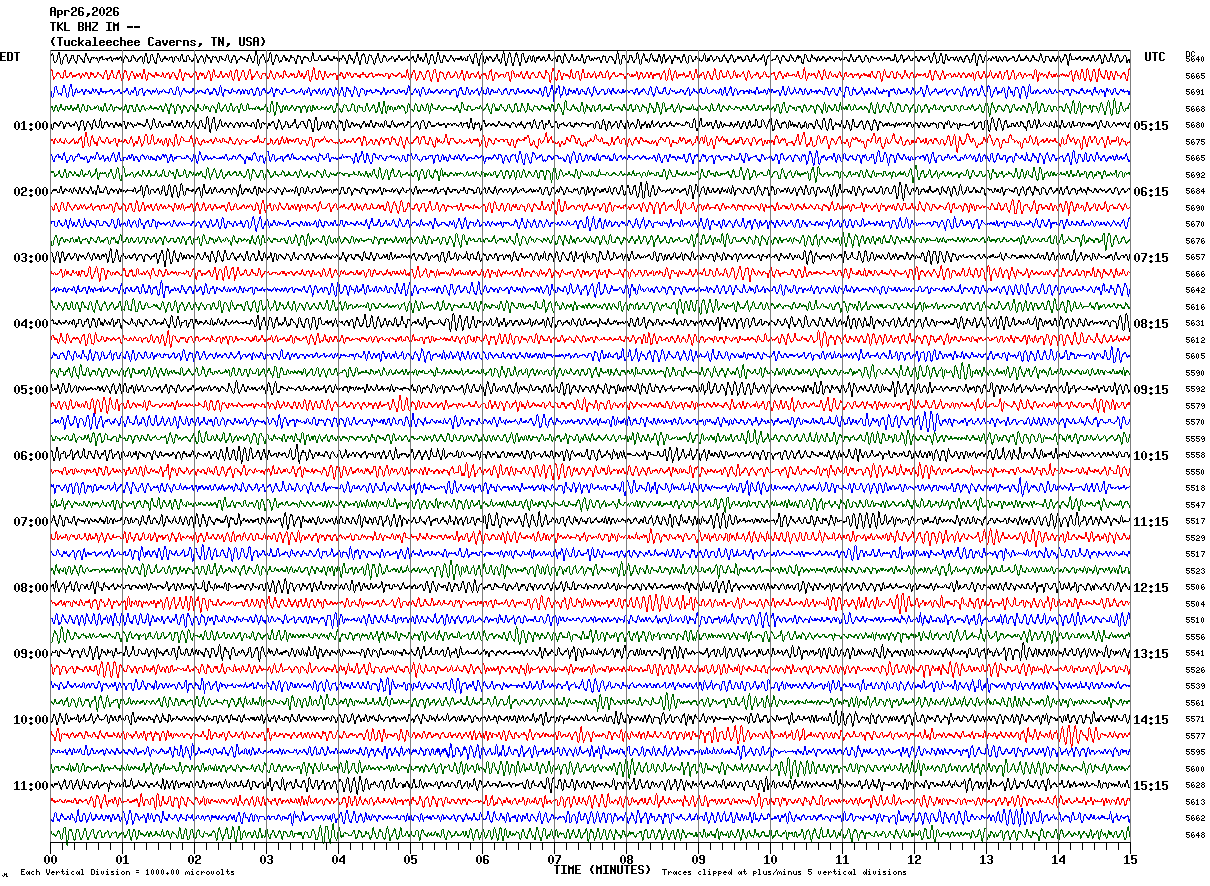Click the DC offset value 5662
1210x886 pixels.
[1195, 819]
